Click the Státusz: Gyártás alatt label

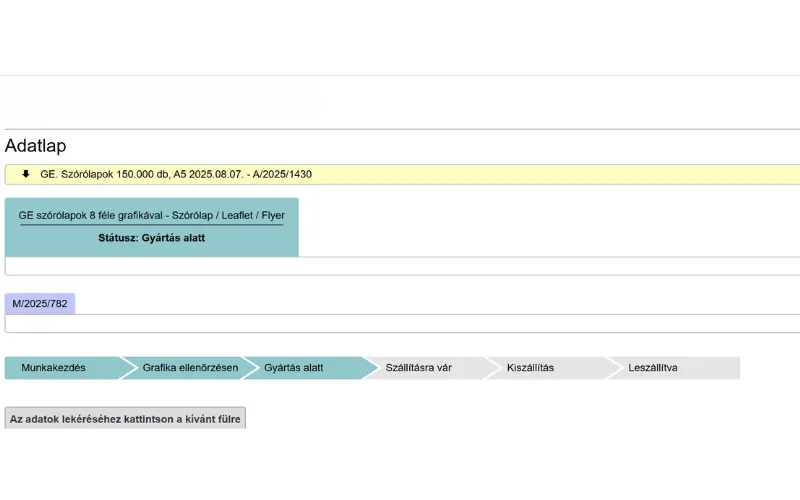(152, 238)
